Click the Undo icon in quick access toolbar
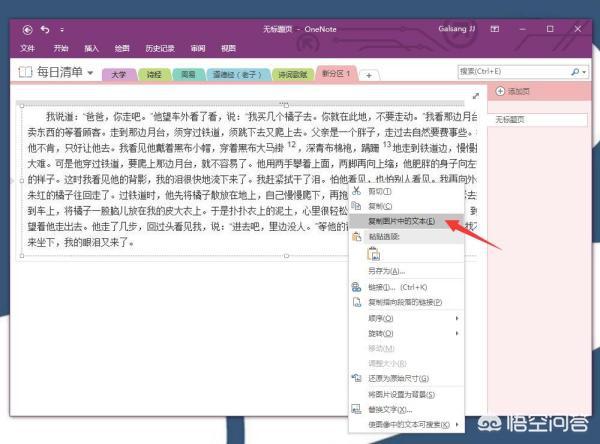Image resolution: width=600 pixels, height=444 pixels. click(x=45, y=29)
